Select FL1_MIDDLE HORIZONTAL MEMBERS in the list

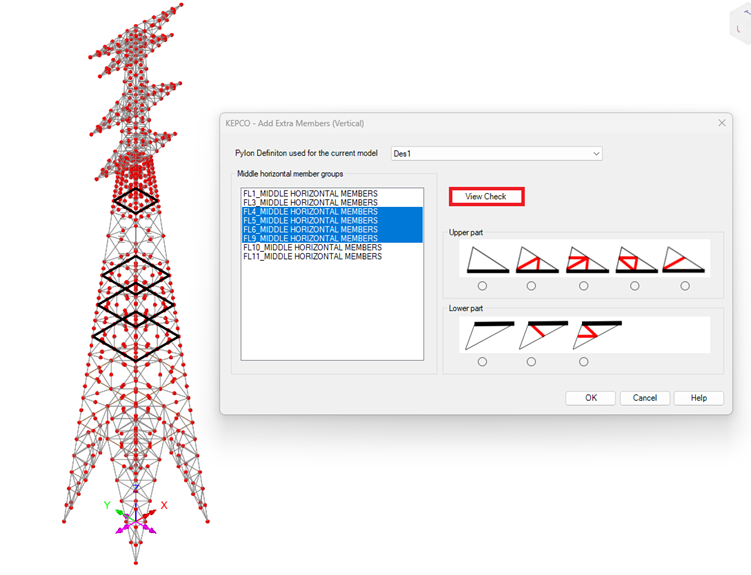[310, 192]
